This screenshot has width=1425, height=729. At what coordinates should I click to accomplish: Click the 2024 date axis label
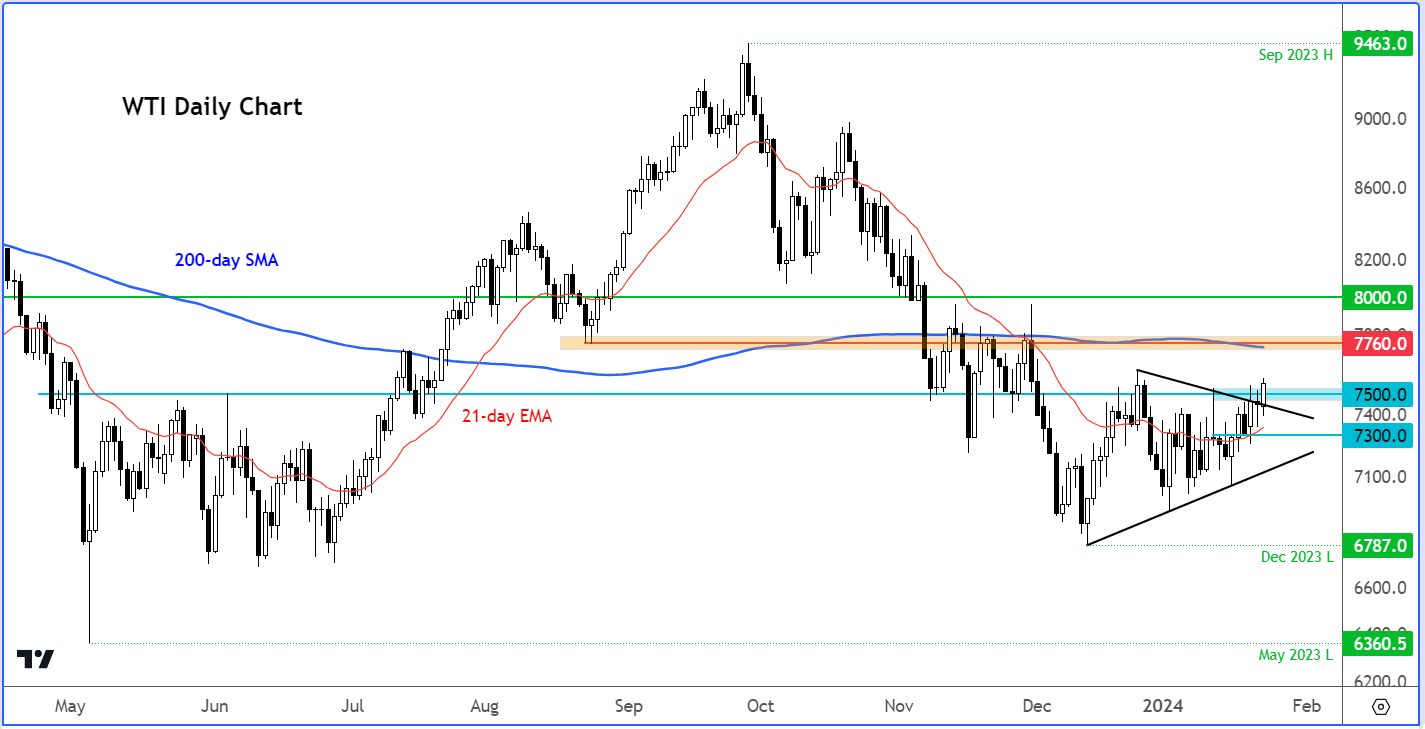[x=1165, y=706]
